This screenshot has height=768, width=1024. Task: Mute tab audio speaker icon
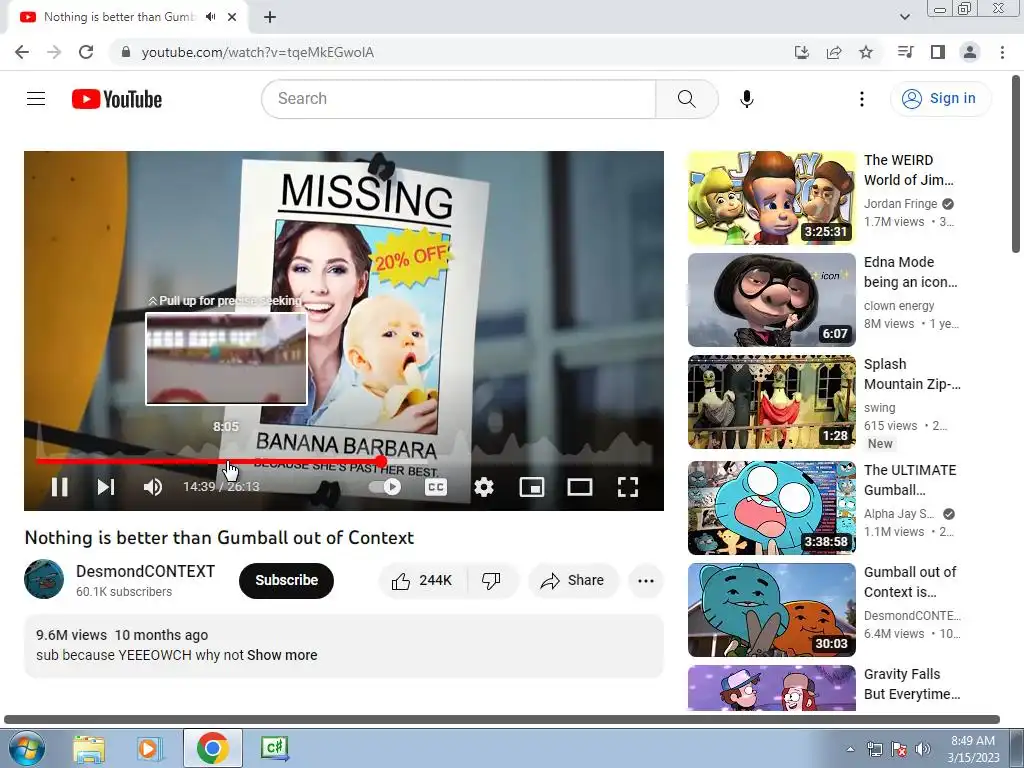pos(210,17)
